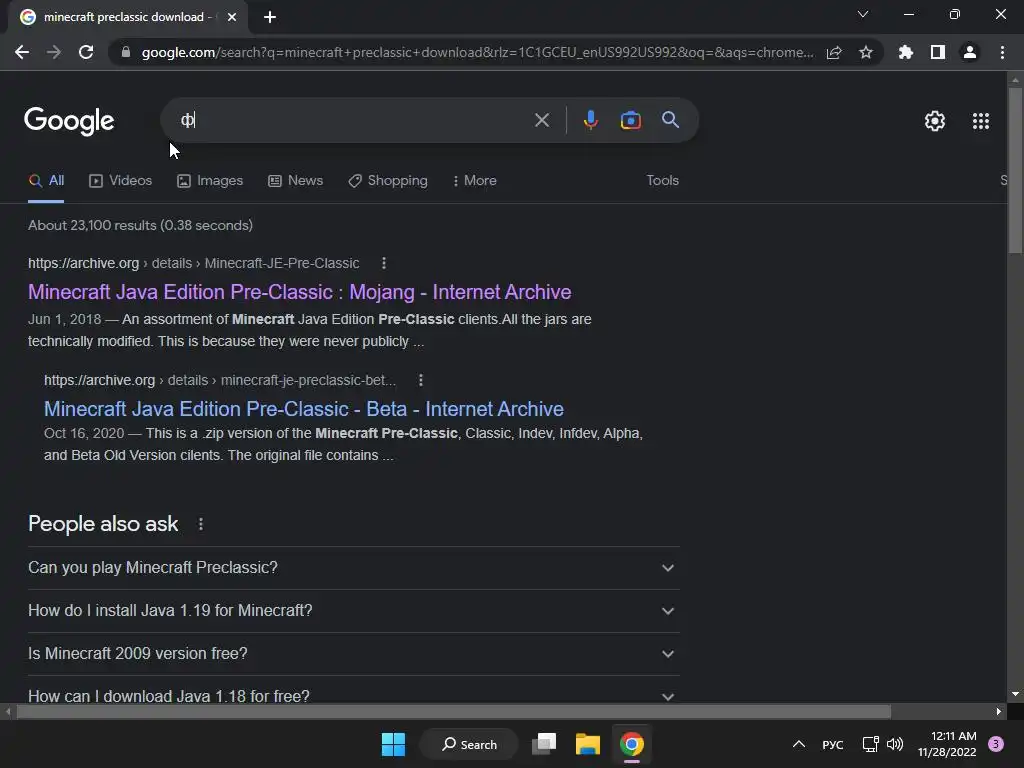Expand "Is Minecraft 2009 version free?"

pyautogui.click(x=353, y=654)
